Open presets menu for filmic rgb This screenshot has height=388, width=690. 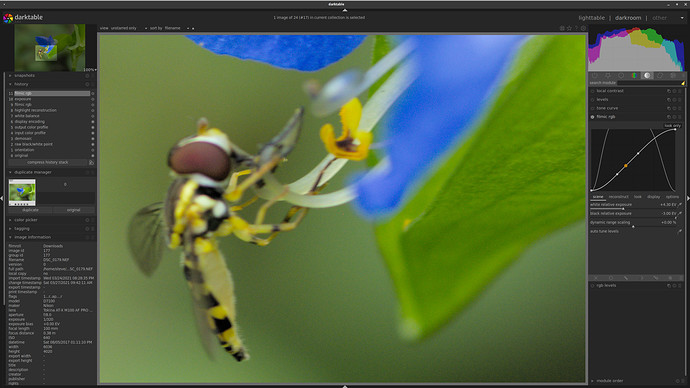680,117
